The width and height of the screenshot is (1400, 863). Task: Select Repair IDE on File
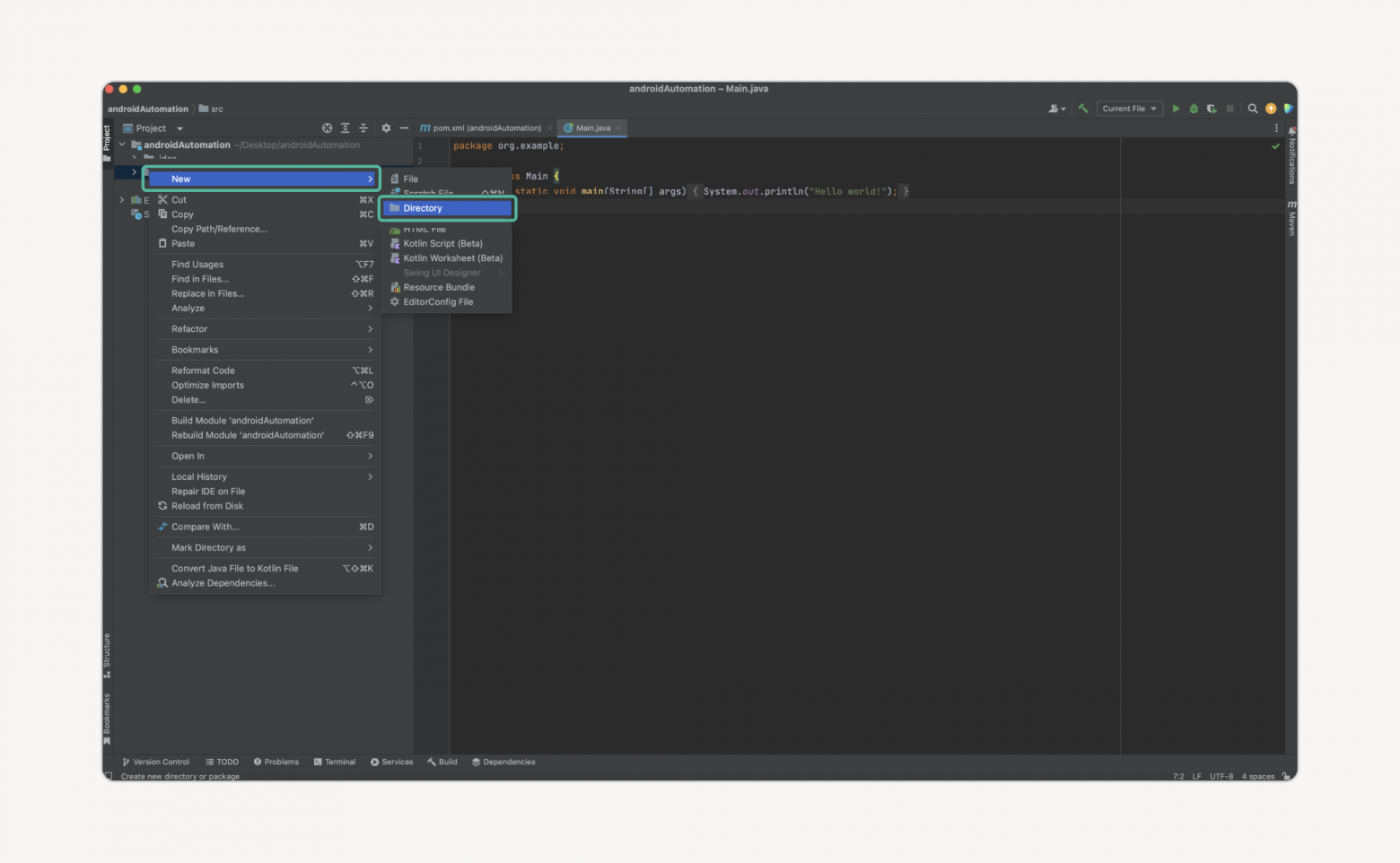(x=265, y=492)
